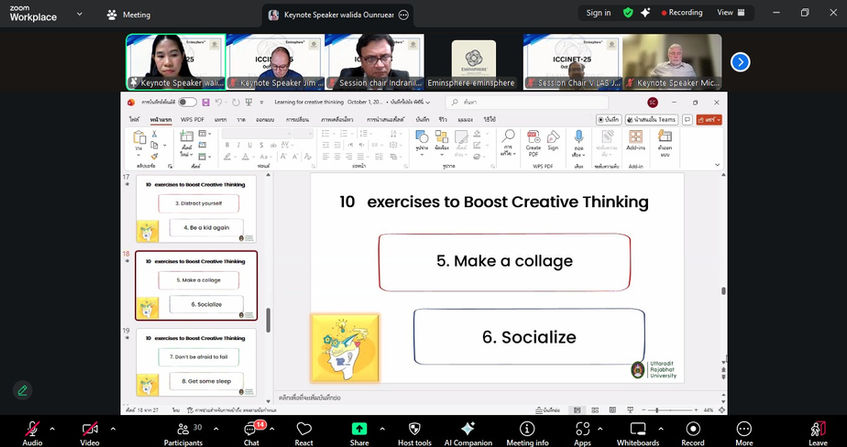Click the PowerPoint comments button
This screenshot has height=447, width=847.
(x=687, y=120)
